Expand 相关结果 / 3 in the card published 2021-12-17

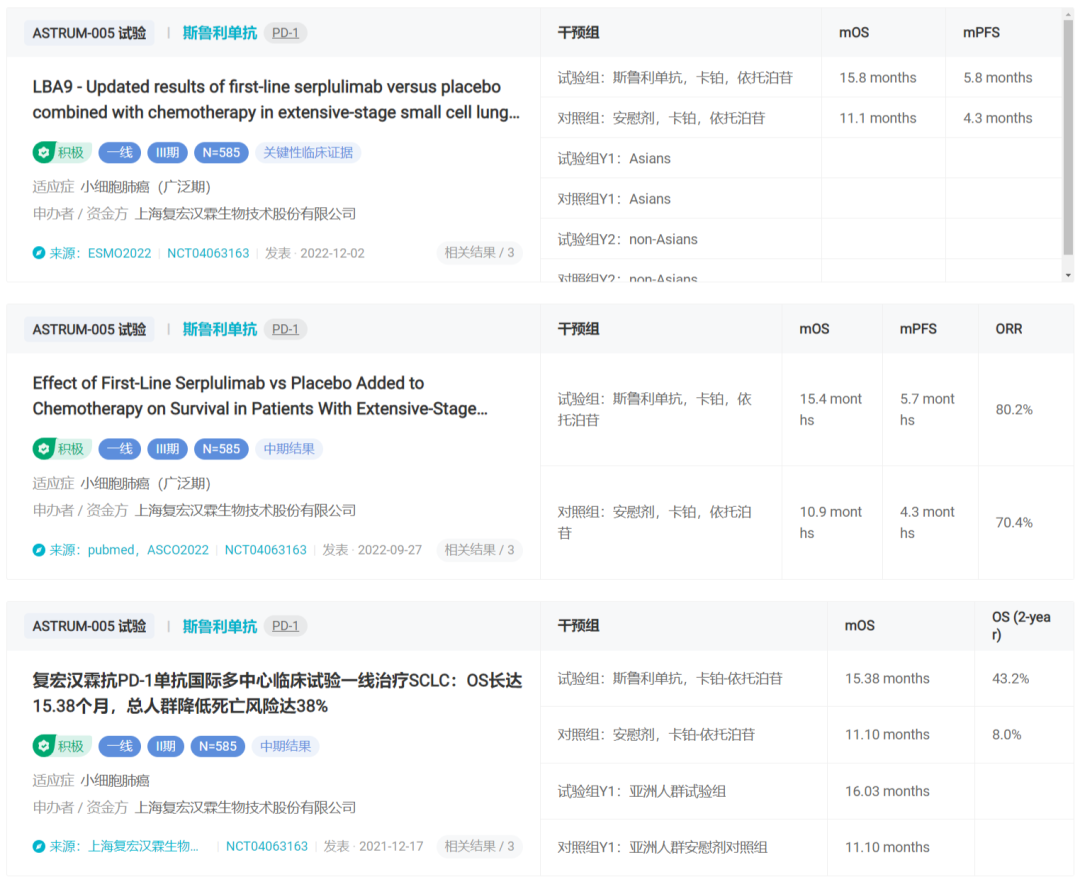coord(479,846)
